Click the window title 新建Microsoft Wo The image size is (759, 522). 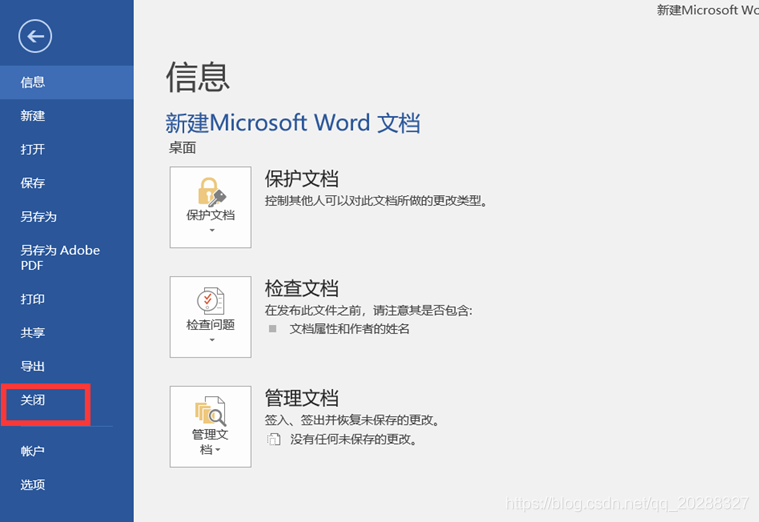[x=708, y=10]
